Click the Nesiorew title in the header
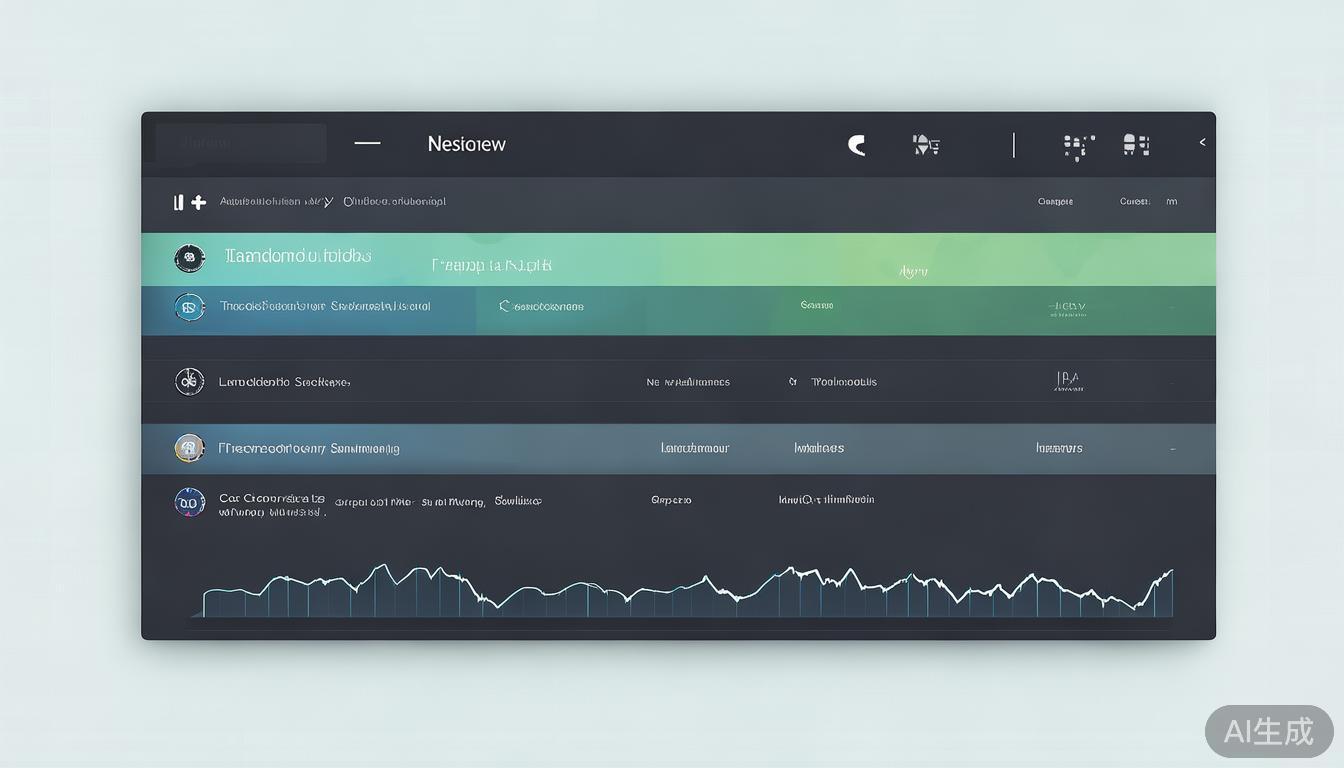Viewport: 1344px width, 768px height. (x=466, y=144)
